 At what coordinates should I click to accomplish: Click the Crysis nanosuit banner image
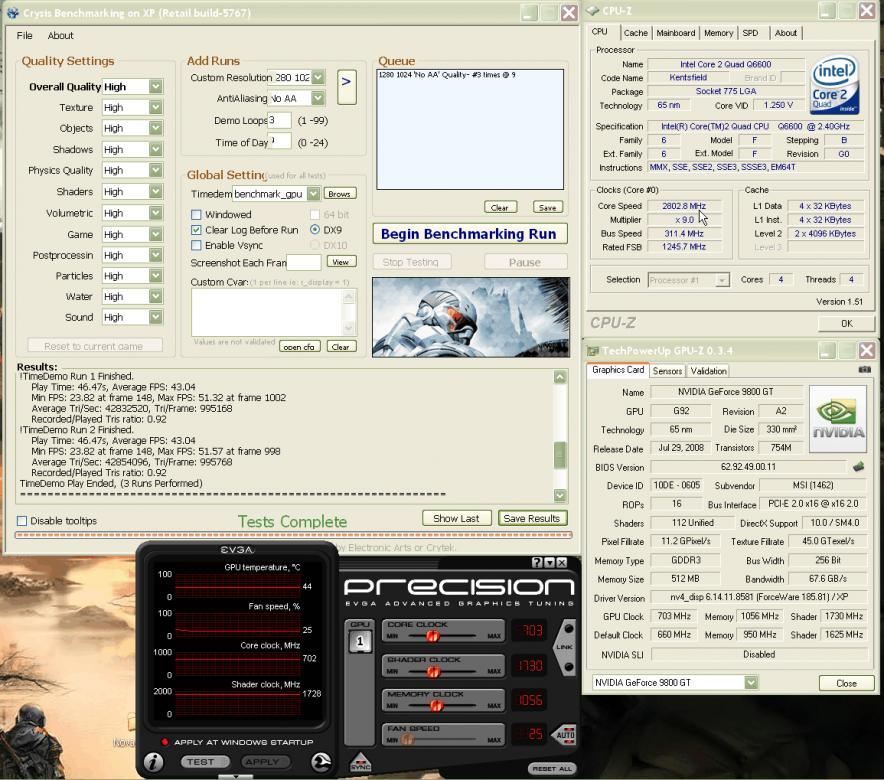[471, 317]
